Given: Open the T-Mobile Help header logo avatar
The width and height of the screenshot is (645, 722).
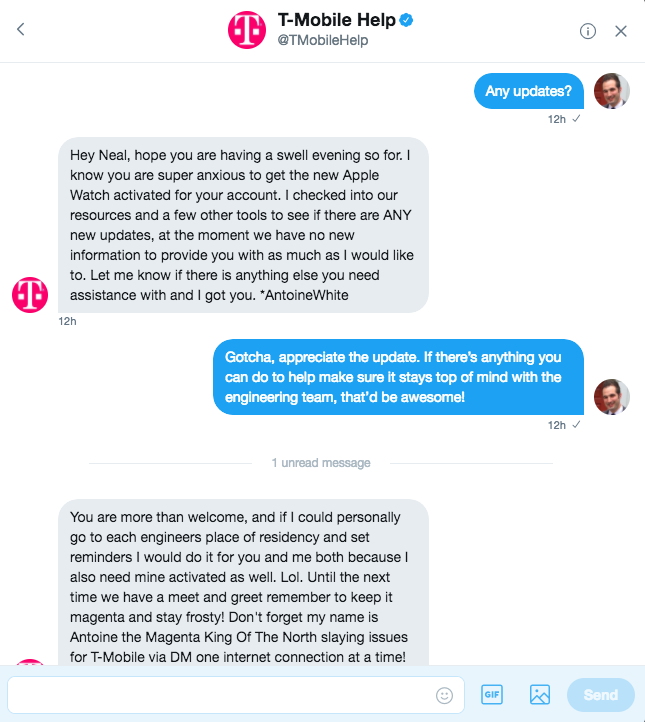Looking at the screenshot, I should coord(247,30).
